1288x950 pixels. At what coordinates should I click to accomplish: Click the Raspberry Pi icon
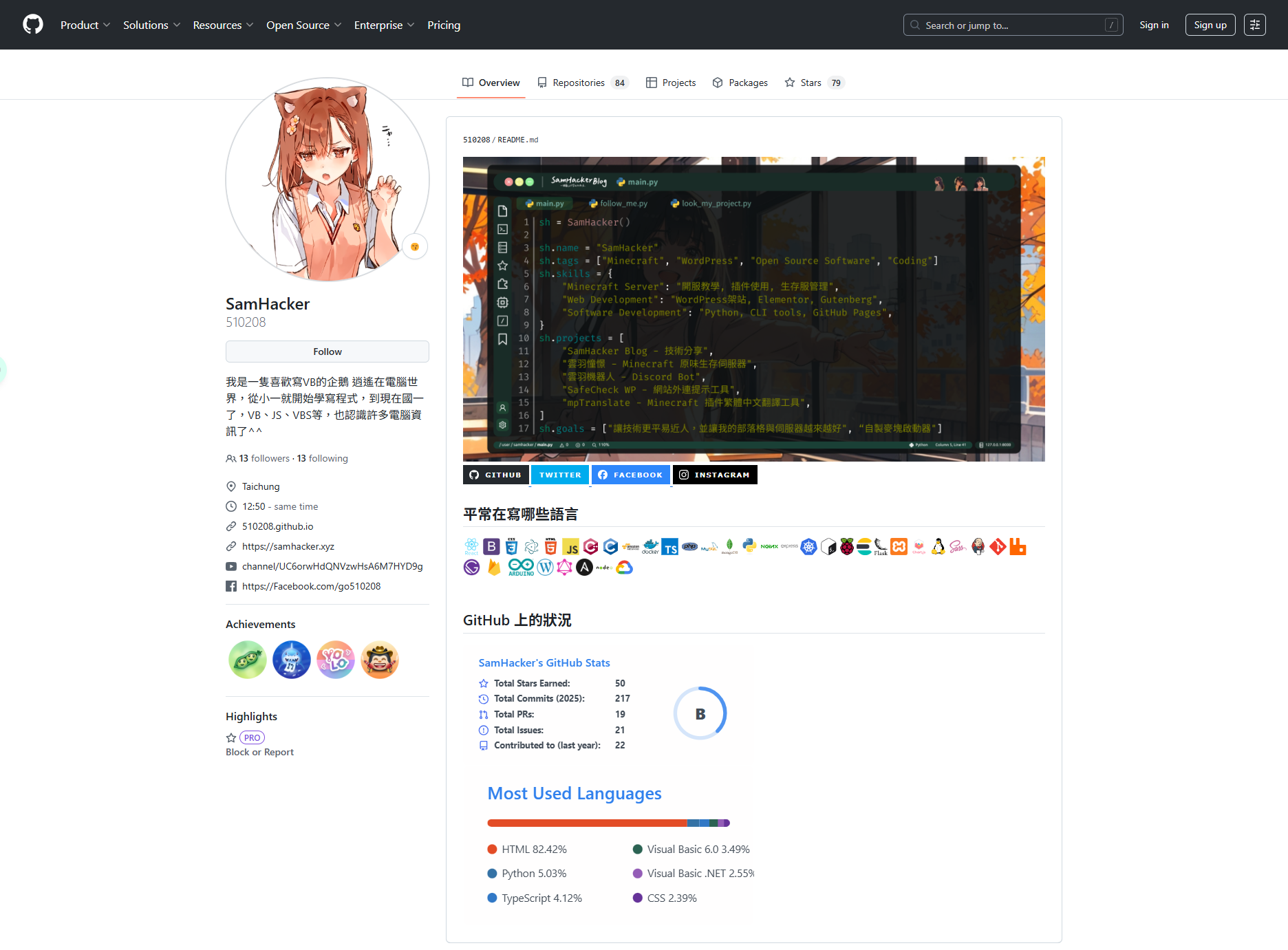(x=846, y=547)
